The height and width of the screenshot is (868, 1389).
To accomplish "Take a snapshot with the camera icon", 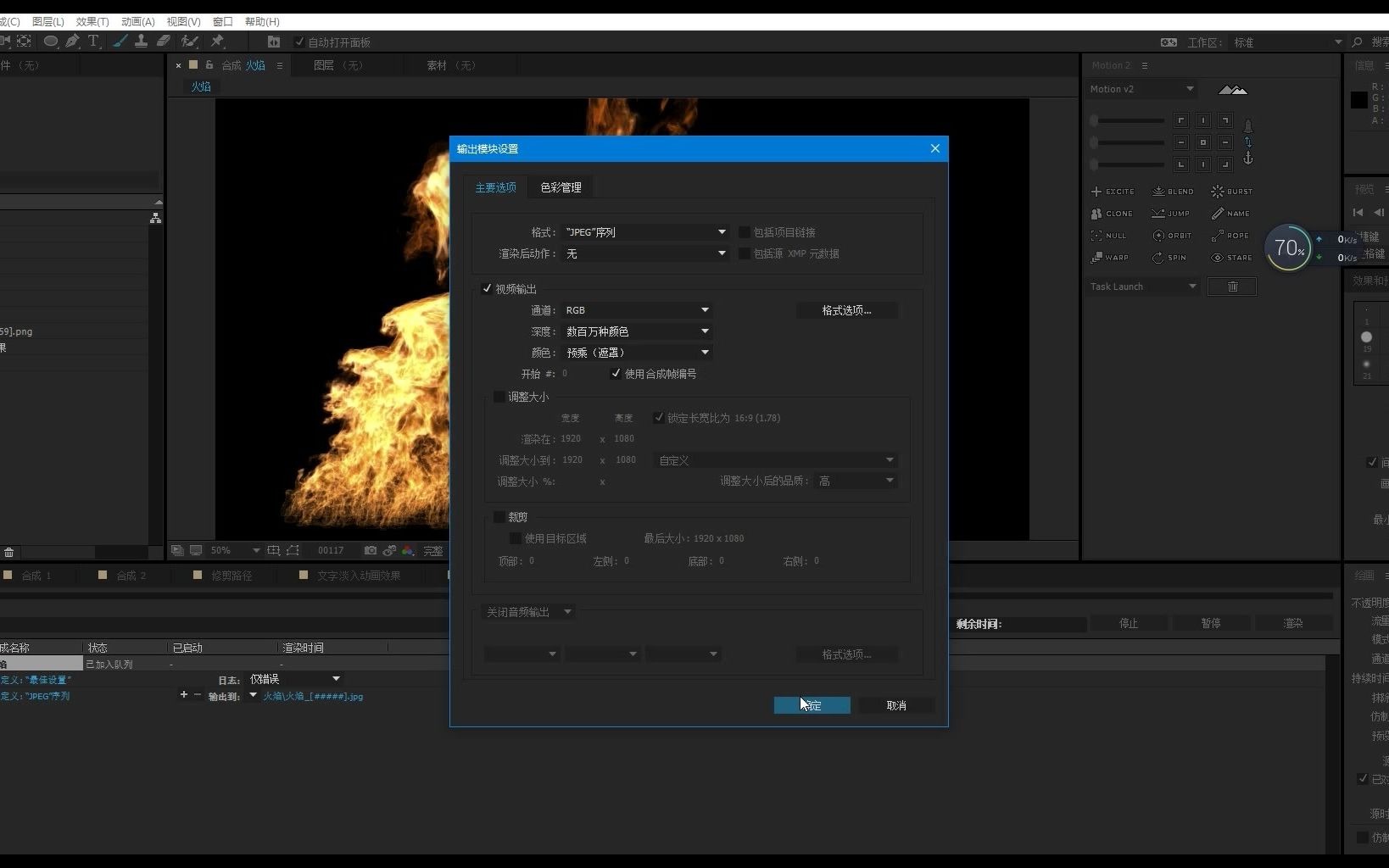I will (370, 551).
